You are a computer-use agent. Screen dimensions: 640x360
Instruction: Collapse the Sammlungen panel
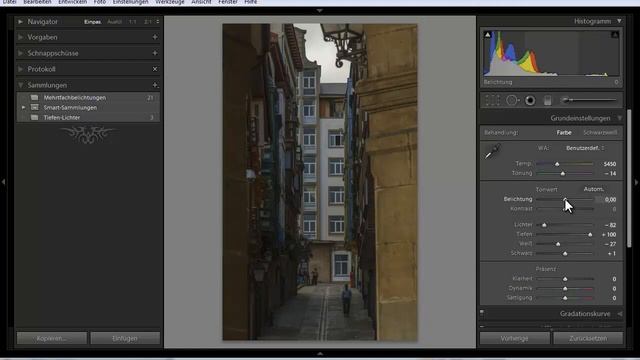pos(20,85)
